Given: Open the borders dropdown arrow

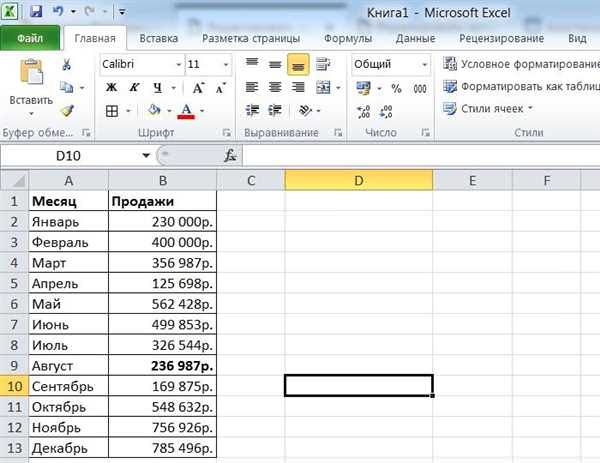Looking at the screenshot, I should click(x=128, y=111).
